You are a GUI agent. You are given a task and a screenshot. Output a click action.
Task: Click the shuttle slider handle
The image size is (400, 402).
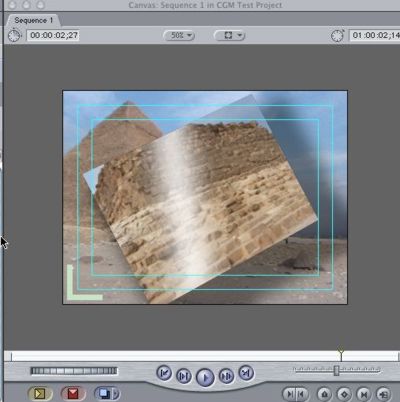pyautogui.click(x=337, y=370)
